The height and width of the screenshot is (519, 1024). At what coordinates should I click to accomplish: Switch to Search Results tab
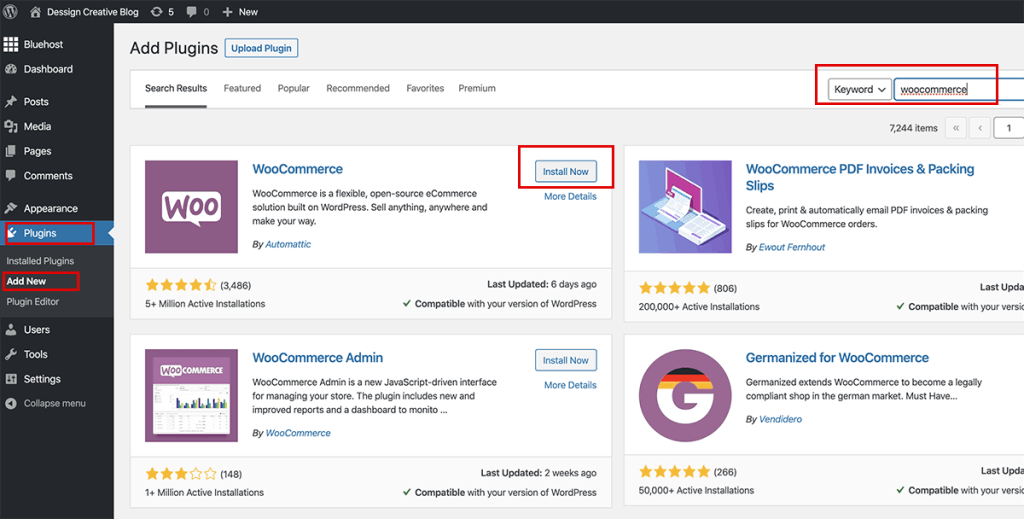(176, 88)
